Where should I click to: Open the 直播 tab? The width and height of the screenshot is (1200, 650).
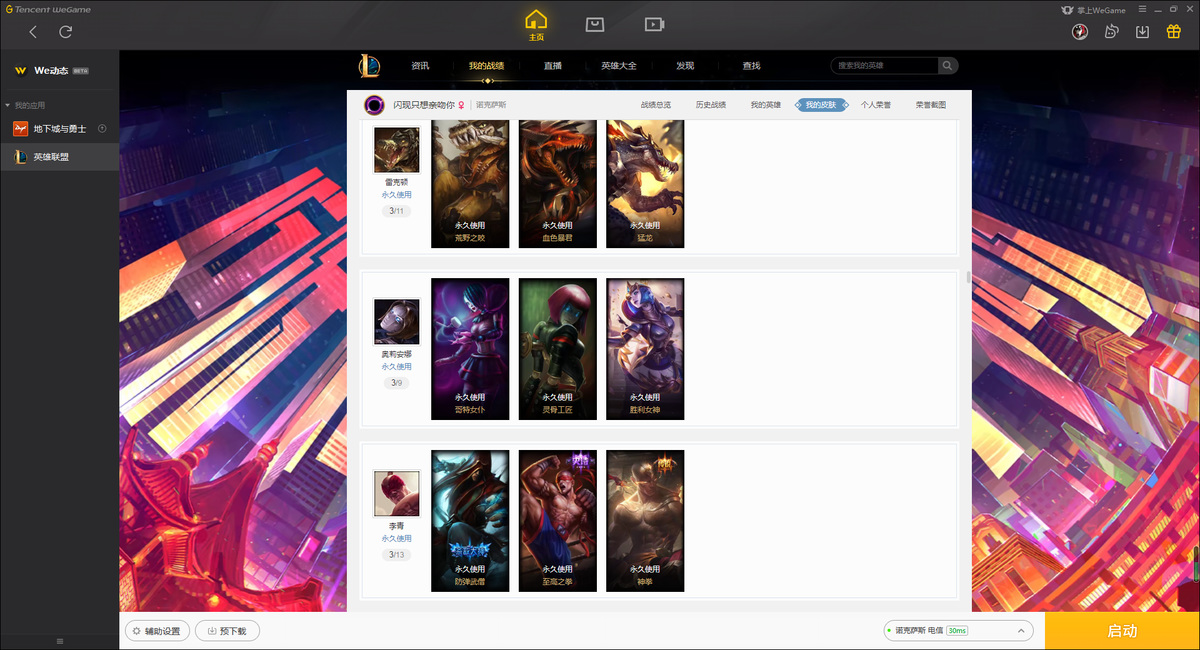pos(553,66)
